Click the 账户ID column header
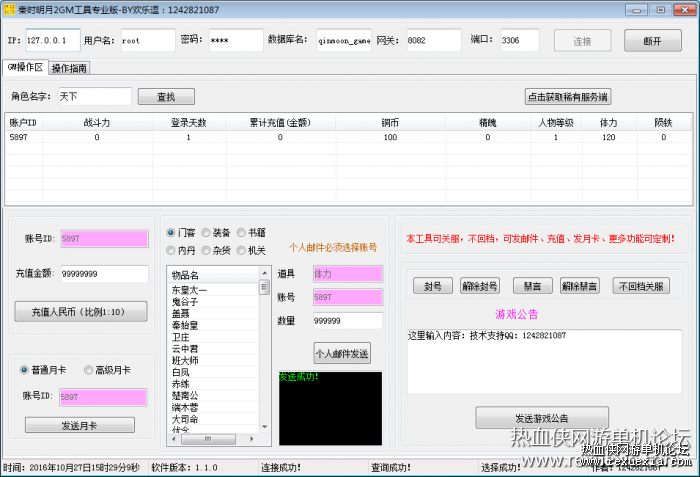This screenshot has width=700, height=477. click(x=23, y=123)
